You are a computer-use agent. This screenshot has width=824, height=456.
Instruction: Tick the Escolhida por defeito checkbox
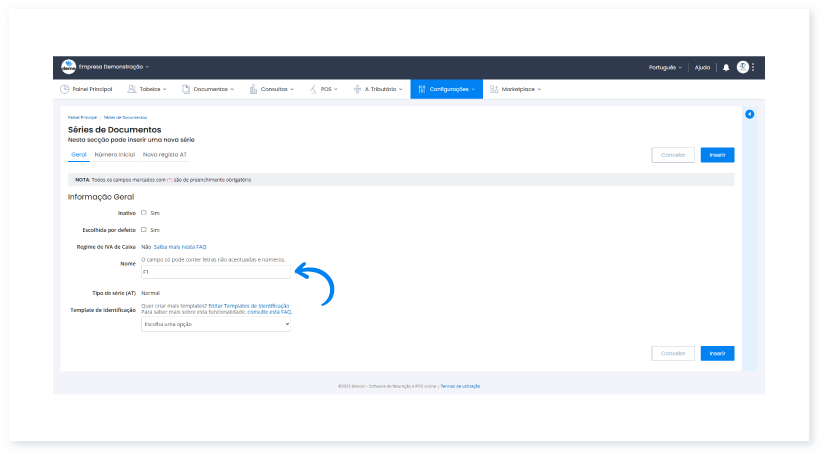pyautogui.click(x=143, y=230)
